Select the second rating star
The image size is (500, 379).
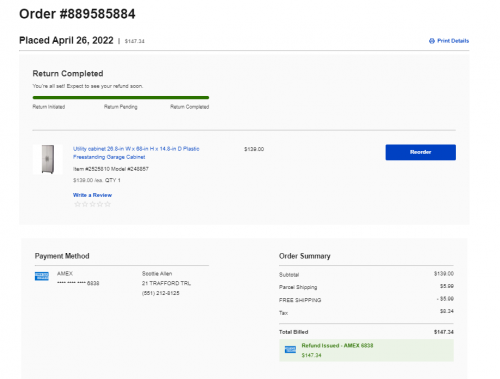[85, 204]
